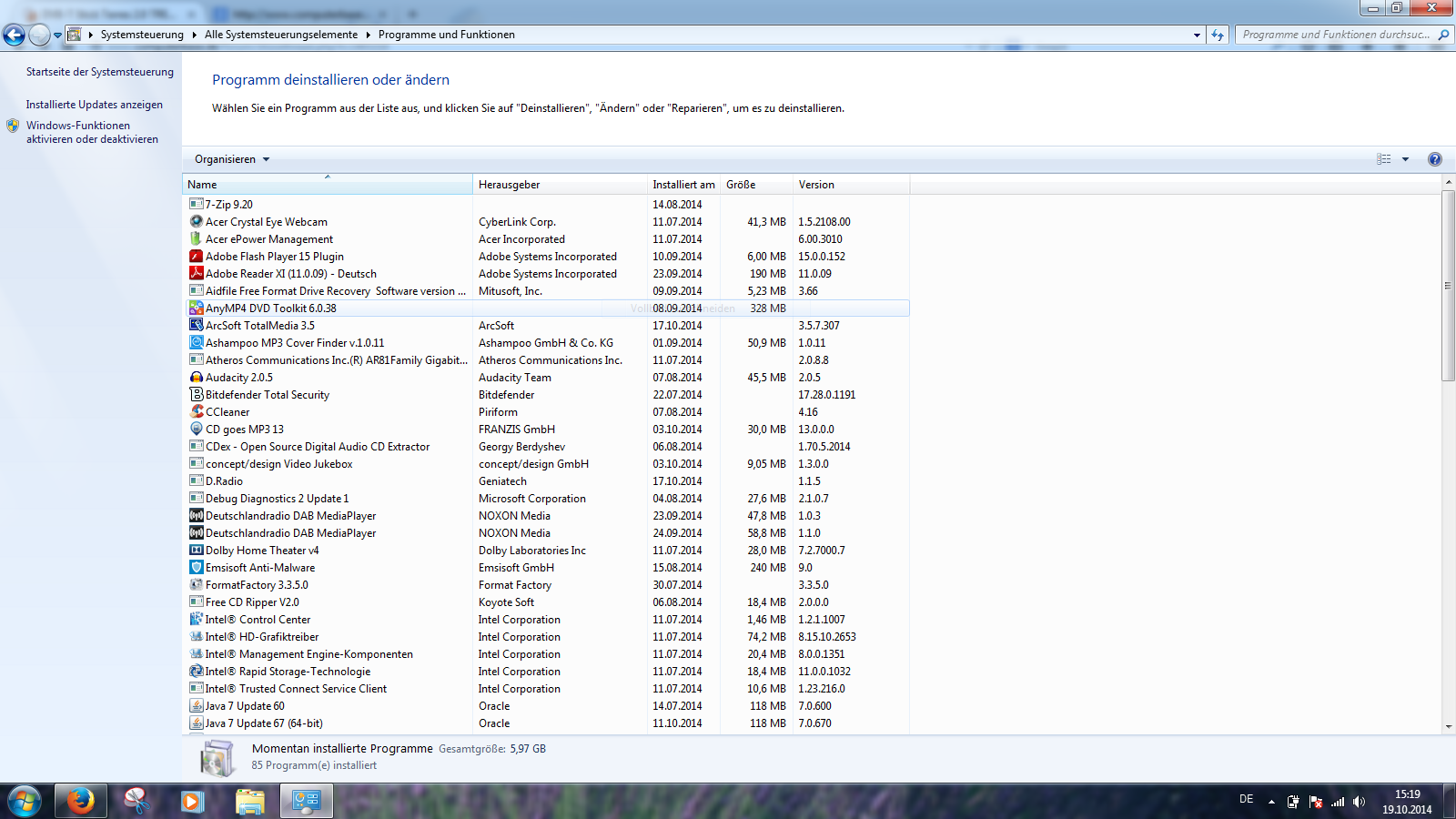Screen dimensions: 1456x819
Task: Click the change view icon in toolbar
Action: click(x=1384, y=159)
